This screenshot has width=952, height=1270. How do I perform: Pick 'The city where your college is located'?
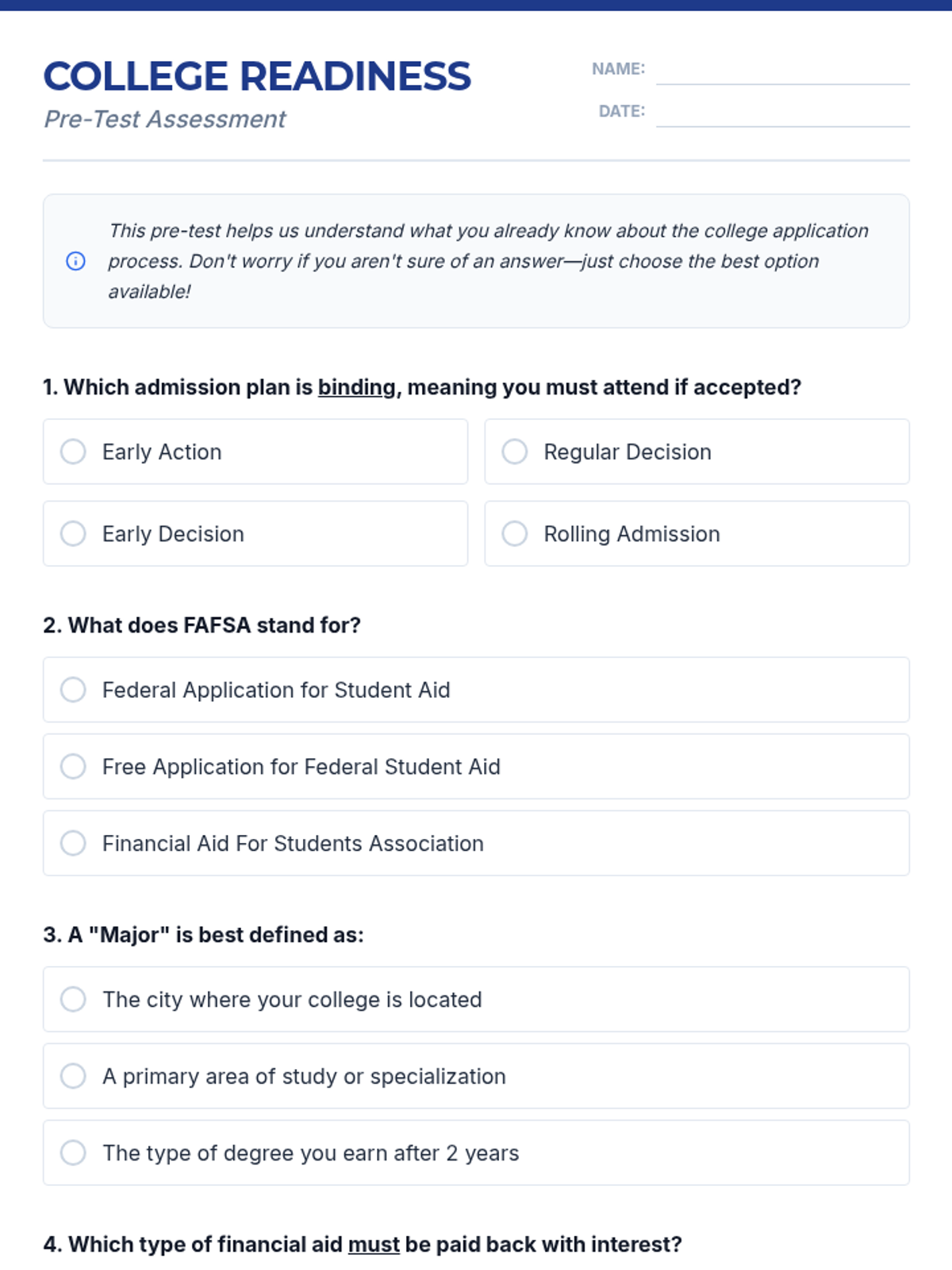(73, 999)
